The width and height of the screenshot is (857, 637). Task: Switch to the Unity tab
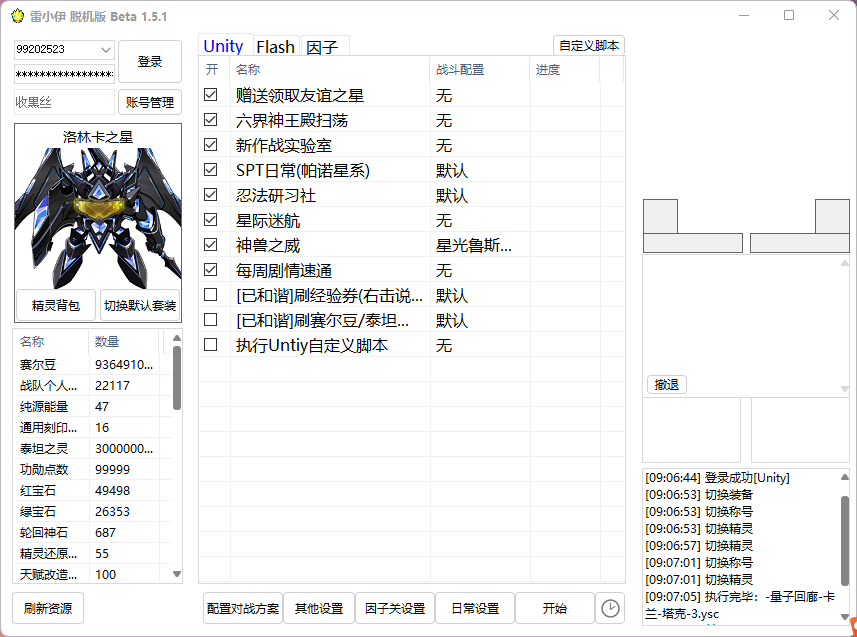(x=223, y=46)
